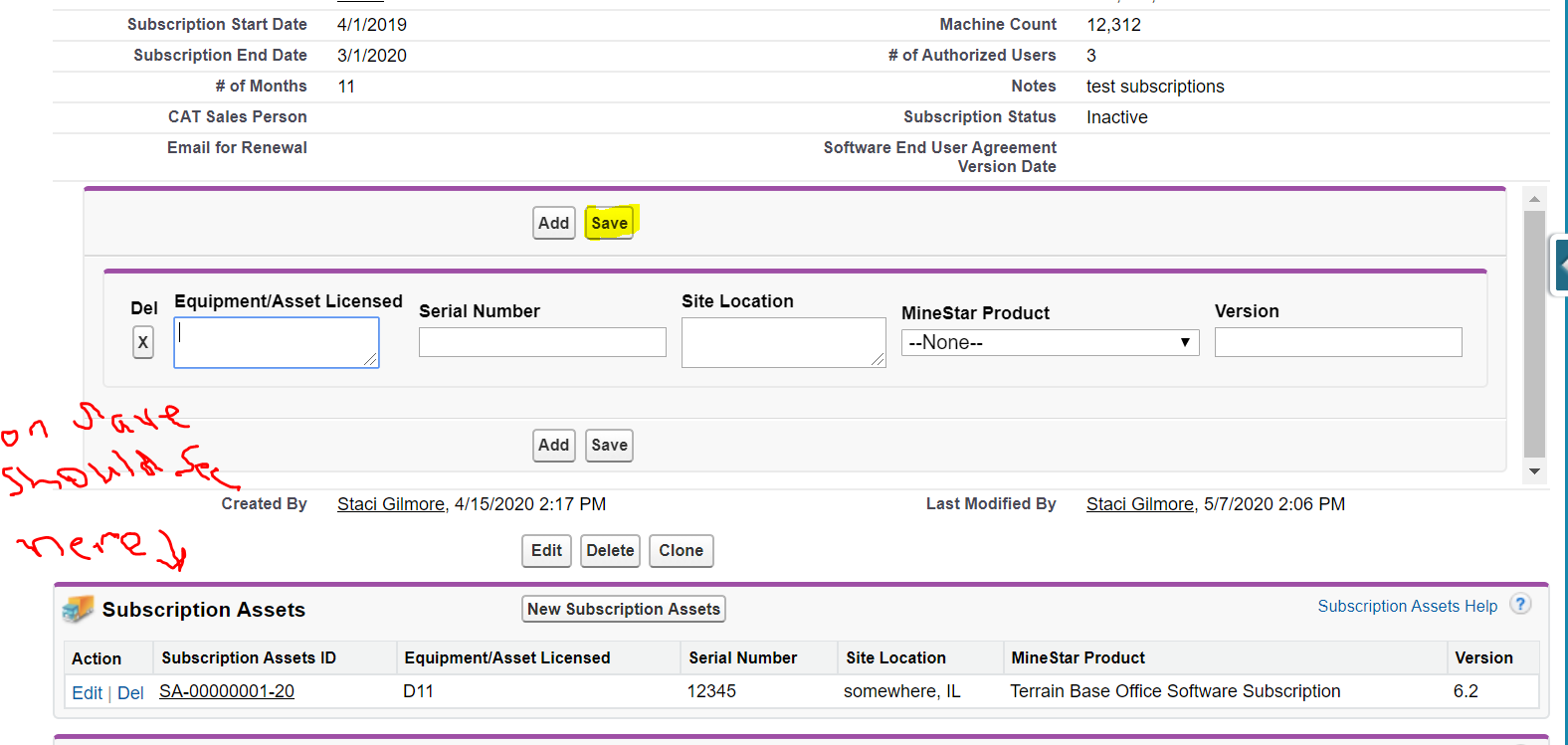
Task: Create New Subscription Assets
Action: pyautogui.click(x=623, y=609)
